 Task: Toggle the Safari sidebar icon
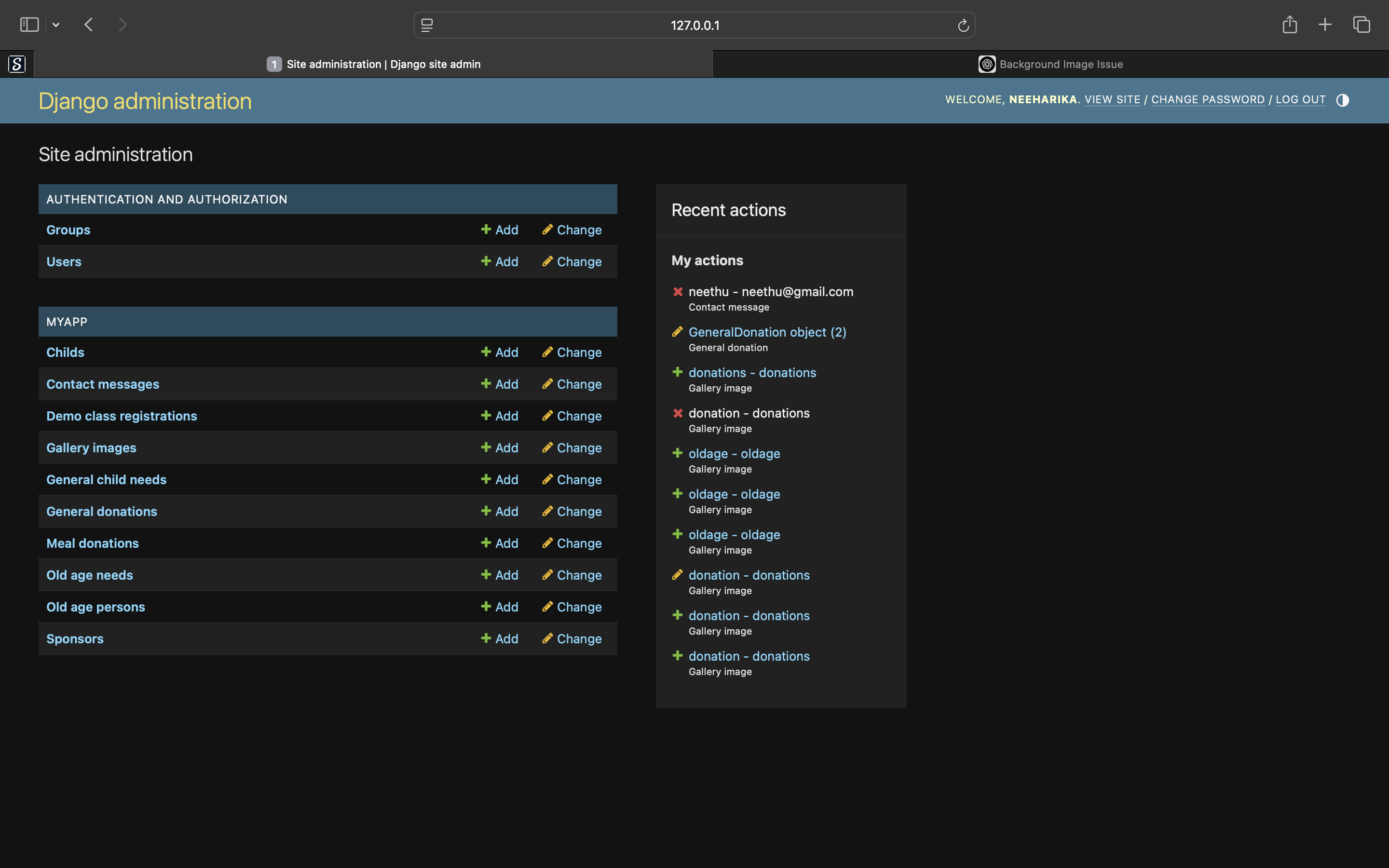tap(29, 25)
